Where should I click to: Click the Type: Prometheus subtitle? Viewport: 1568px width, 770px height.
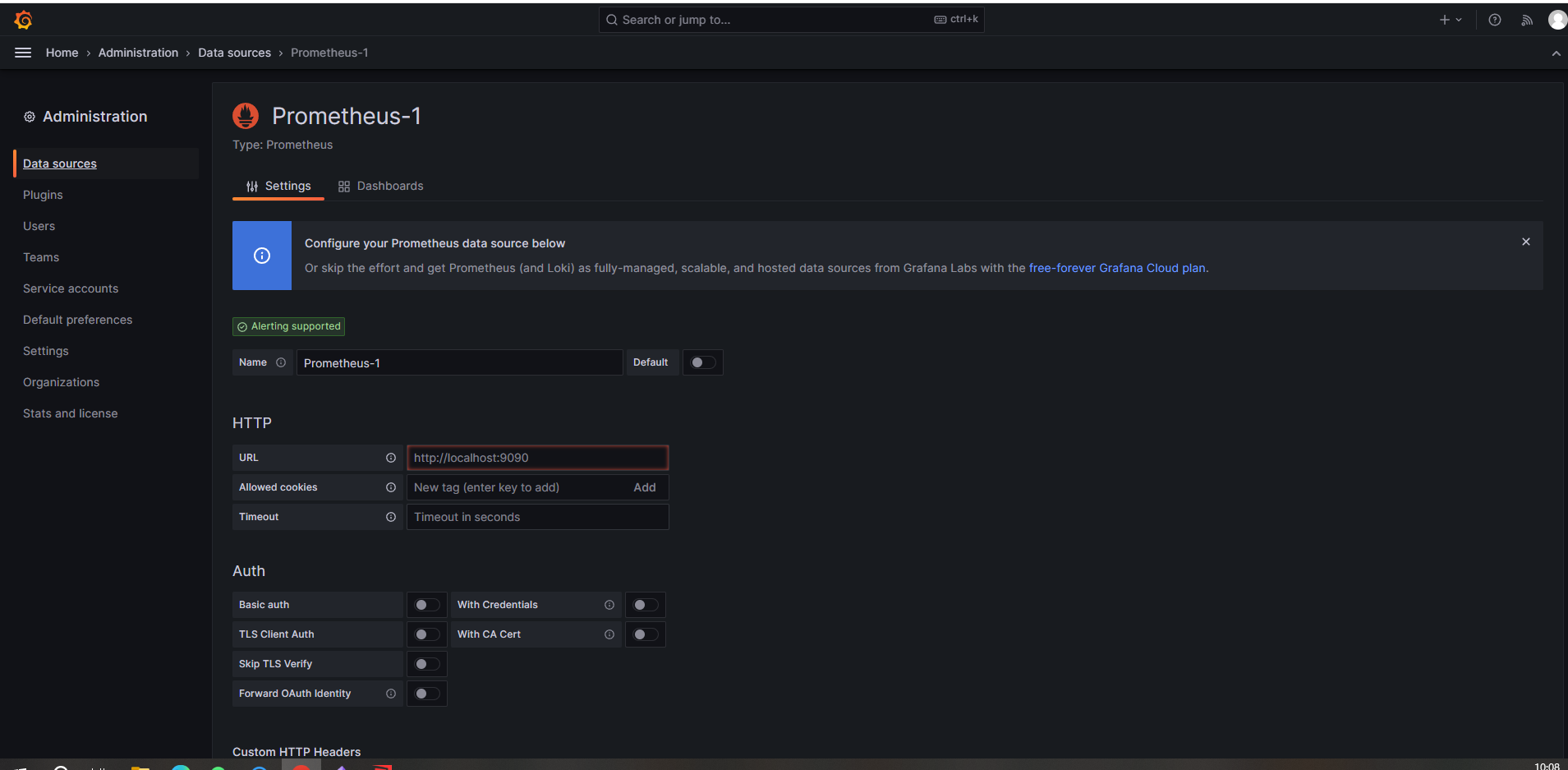[283, 145]
